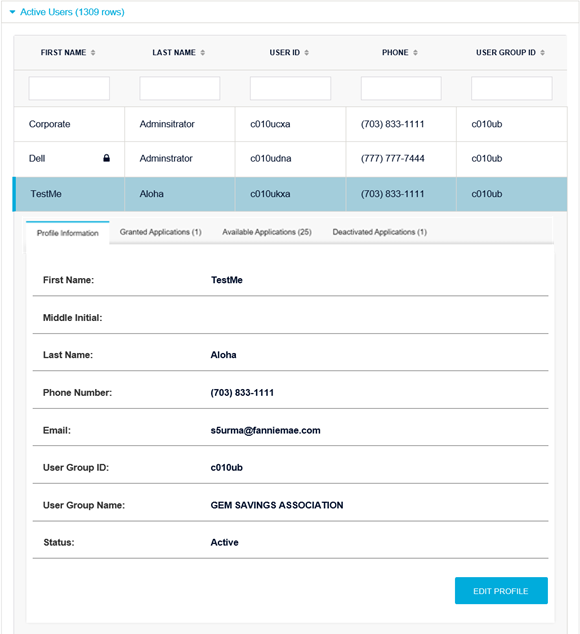Click user ID c010ucxa
The height and width of the screenshot is (634, 580).
tap(270, 124)
